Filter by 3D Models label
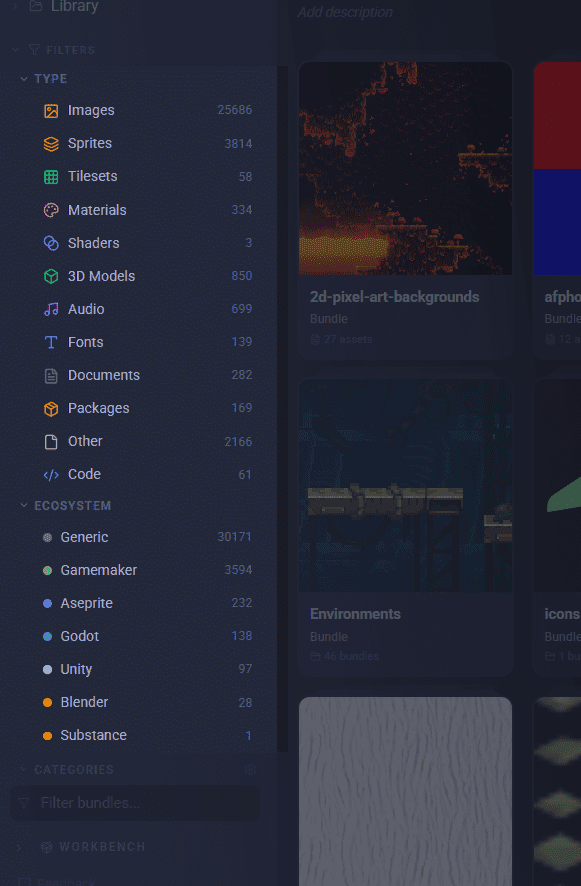Screen dimensions: 581x886 (x=102, y=276)
